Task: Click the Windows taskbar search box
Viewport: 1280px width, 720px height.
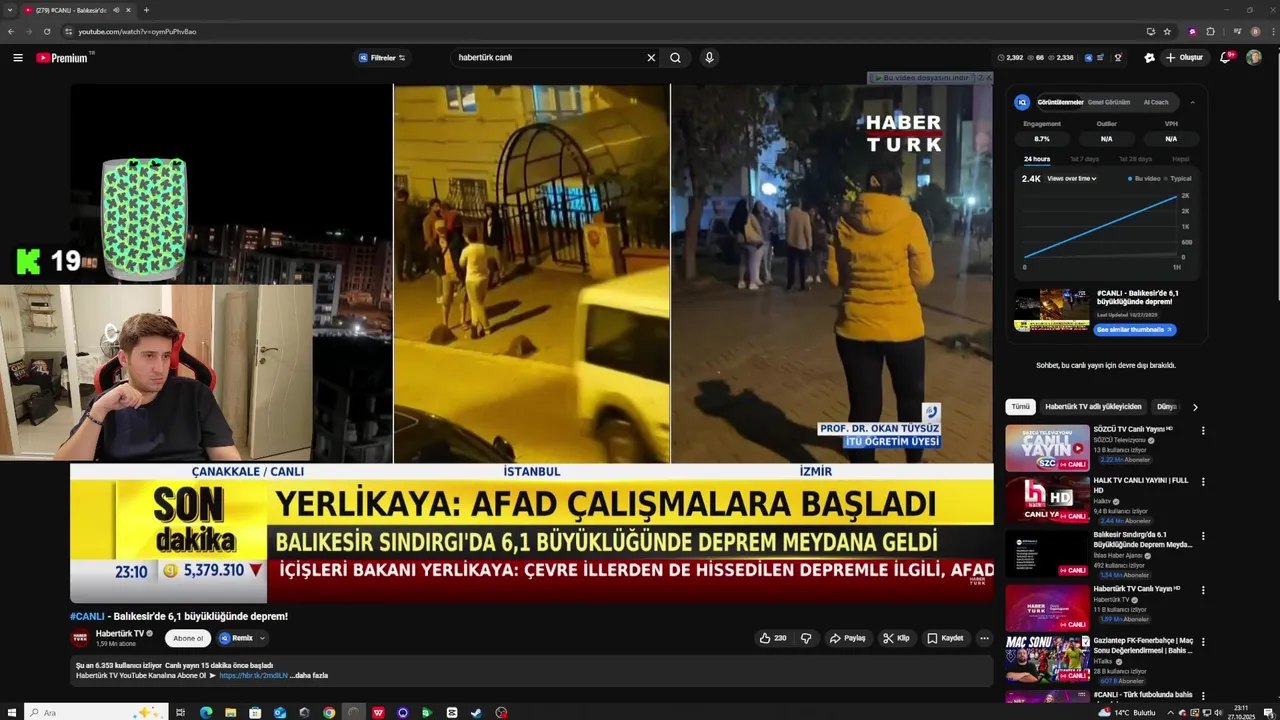Action: (x=95, y=713)
